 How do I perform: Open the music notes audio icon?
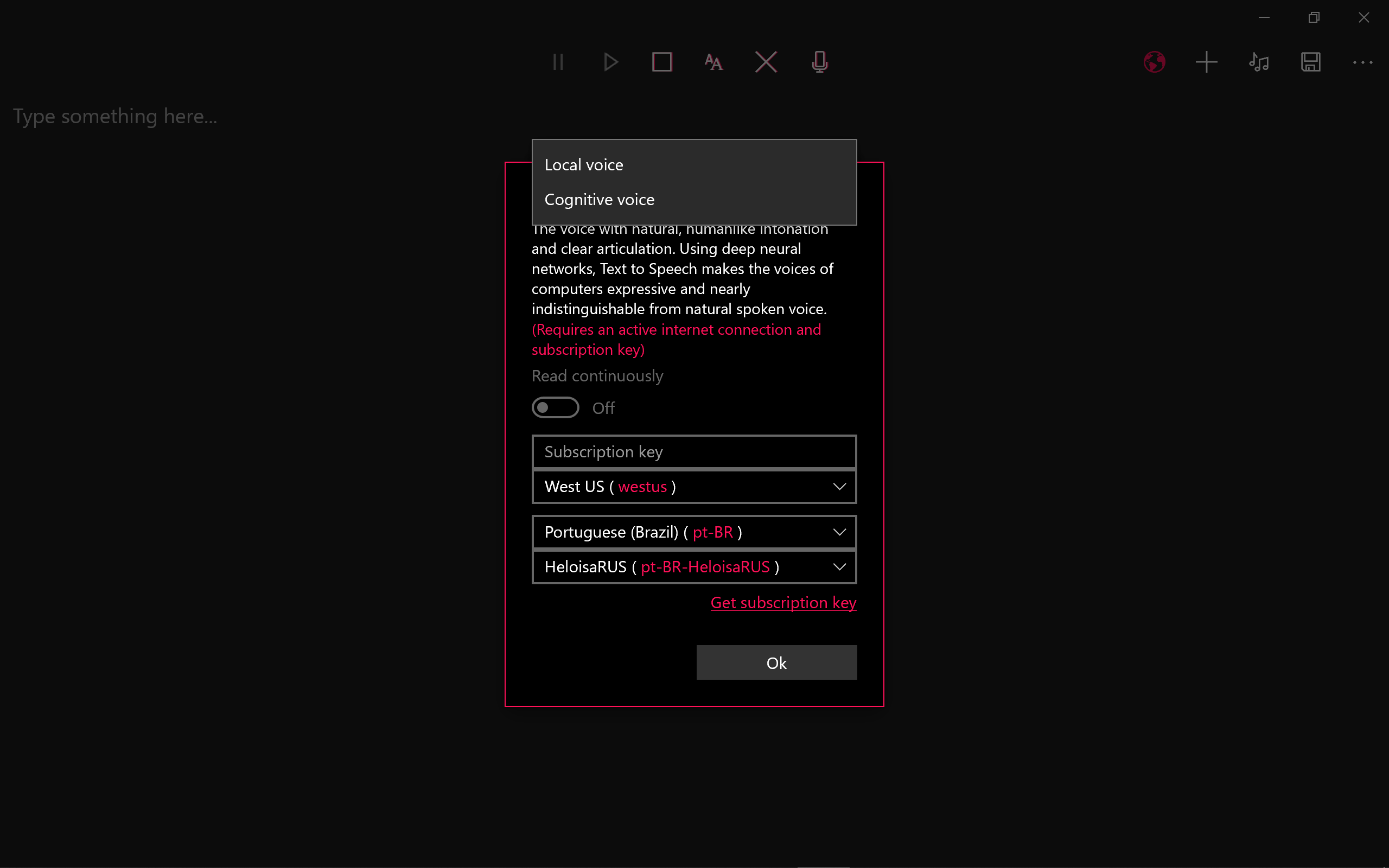1259,62
